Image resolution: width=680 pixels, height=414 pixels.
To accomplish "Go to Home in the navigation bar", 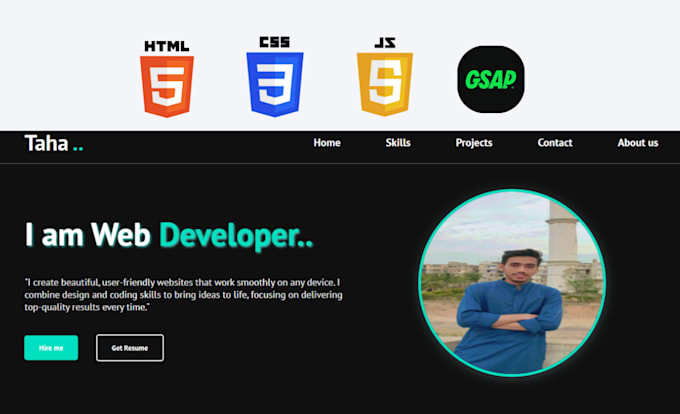I will (327, 143).
